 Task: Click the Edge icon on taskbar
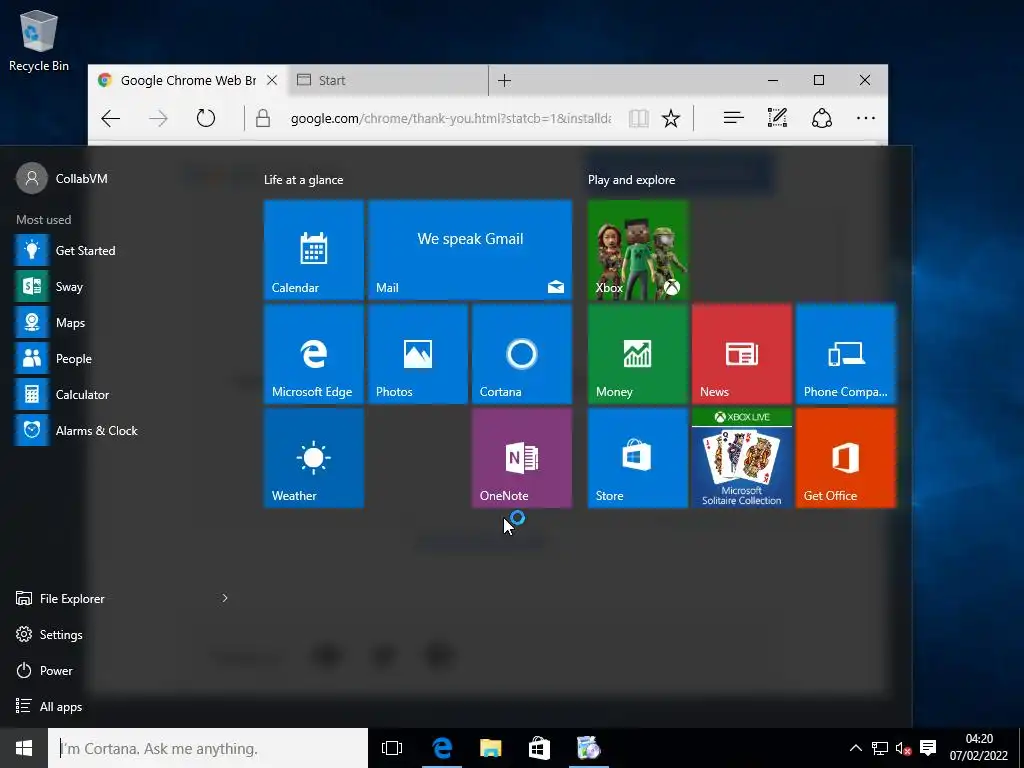[x=442, y=748]
